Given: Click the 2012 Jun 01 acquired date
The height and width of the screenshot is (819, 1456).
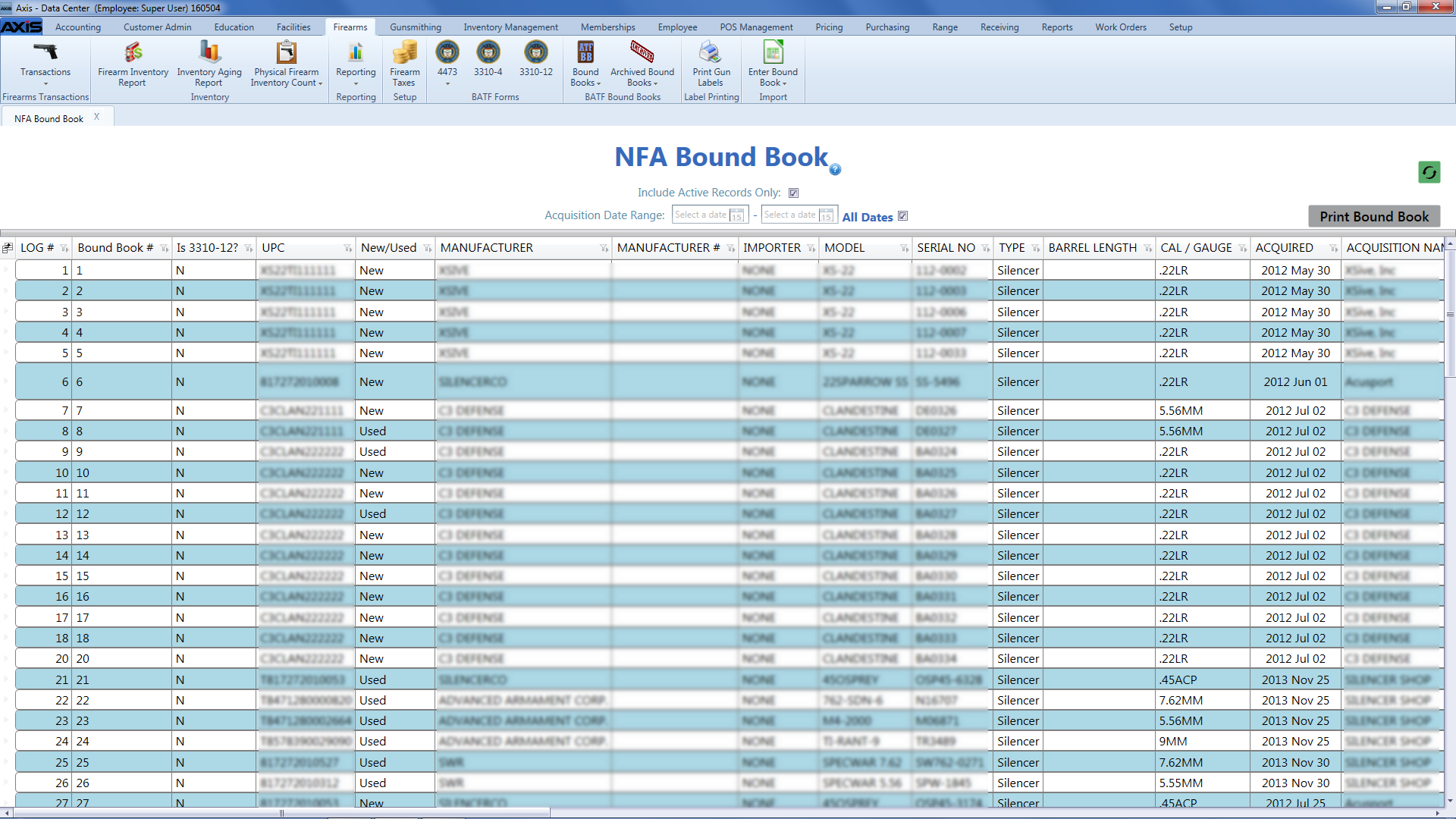Looking at the screenshot, I should 1295,382.
